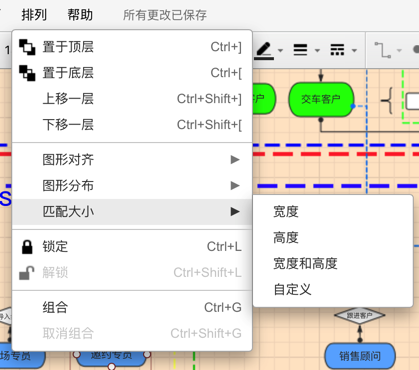Click the line width icon
This screenshot has height=370, width=419.
click(300, 50)
